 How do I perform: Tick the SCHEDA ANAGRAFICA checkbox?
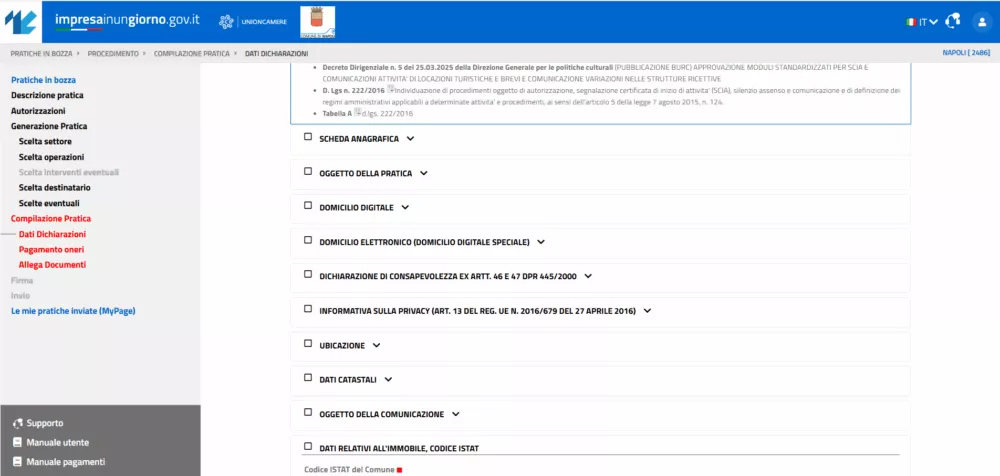[308, 137]
